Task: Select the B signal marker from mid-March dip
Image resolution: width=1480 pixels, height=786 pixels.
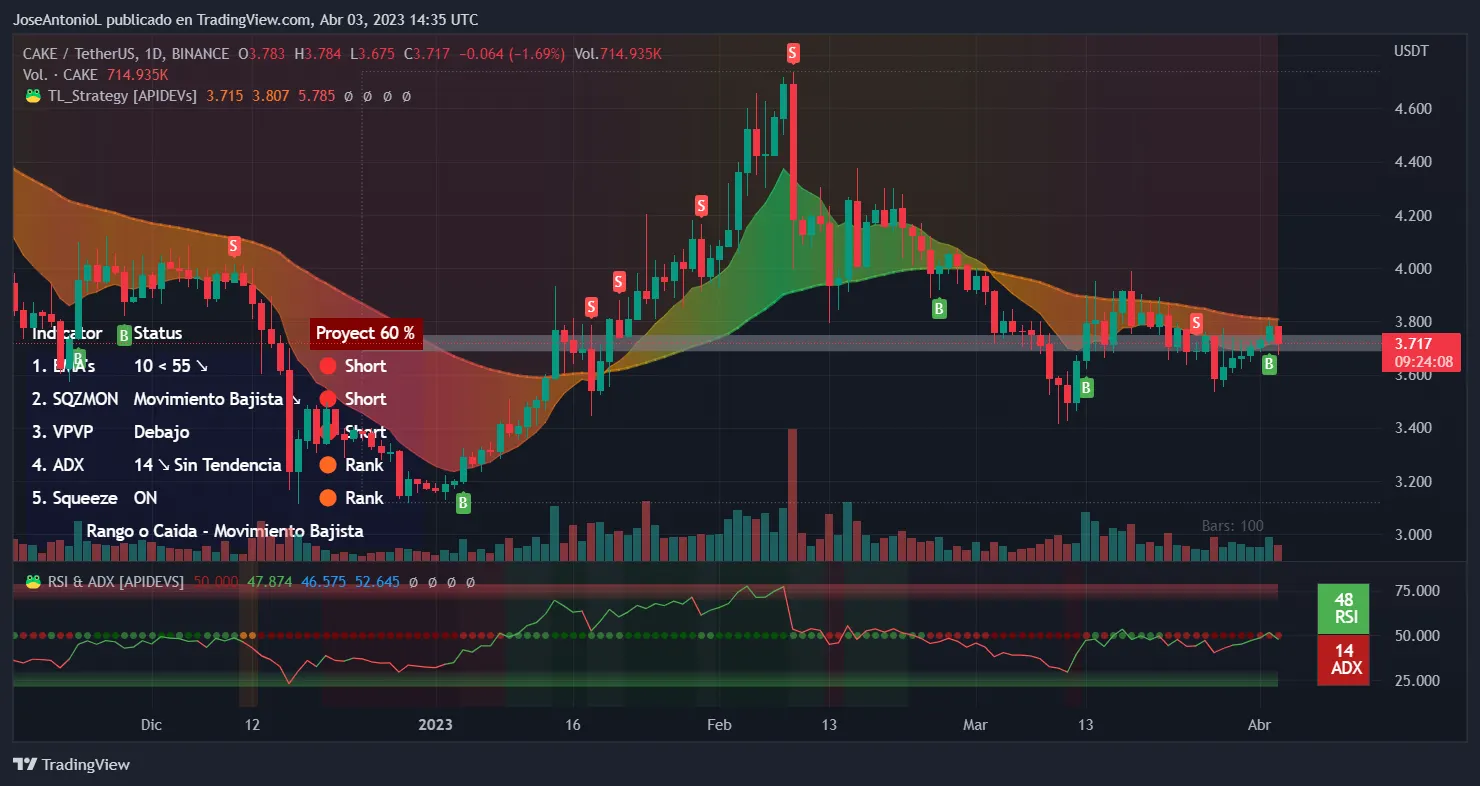Action: (x=1084, y=387)
